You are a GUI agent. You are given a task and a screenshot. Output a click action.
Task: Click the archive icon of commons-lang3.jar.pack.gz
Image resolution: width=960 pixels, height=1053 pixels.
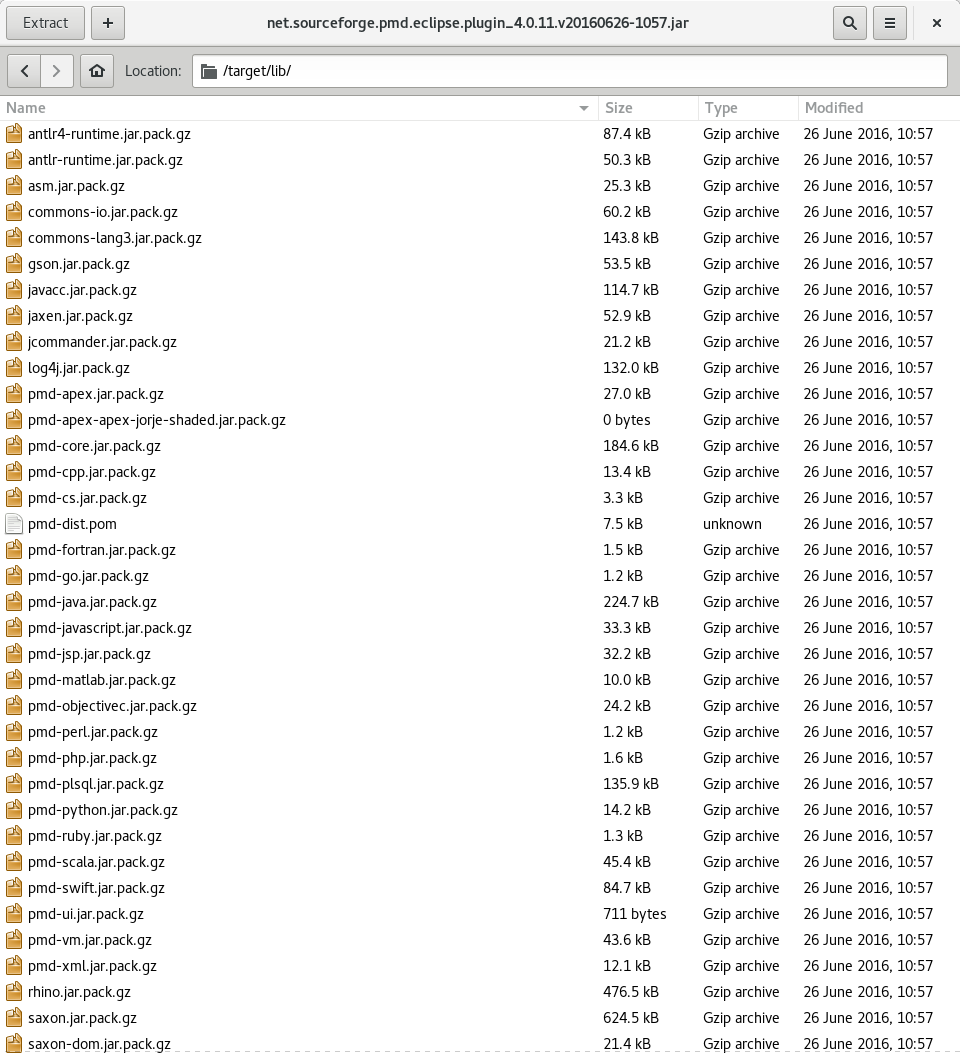pos(13,238)
